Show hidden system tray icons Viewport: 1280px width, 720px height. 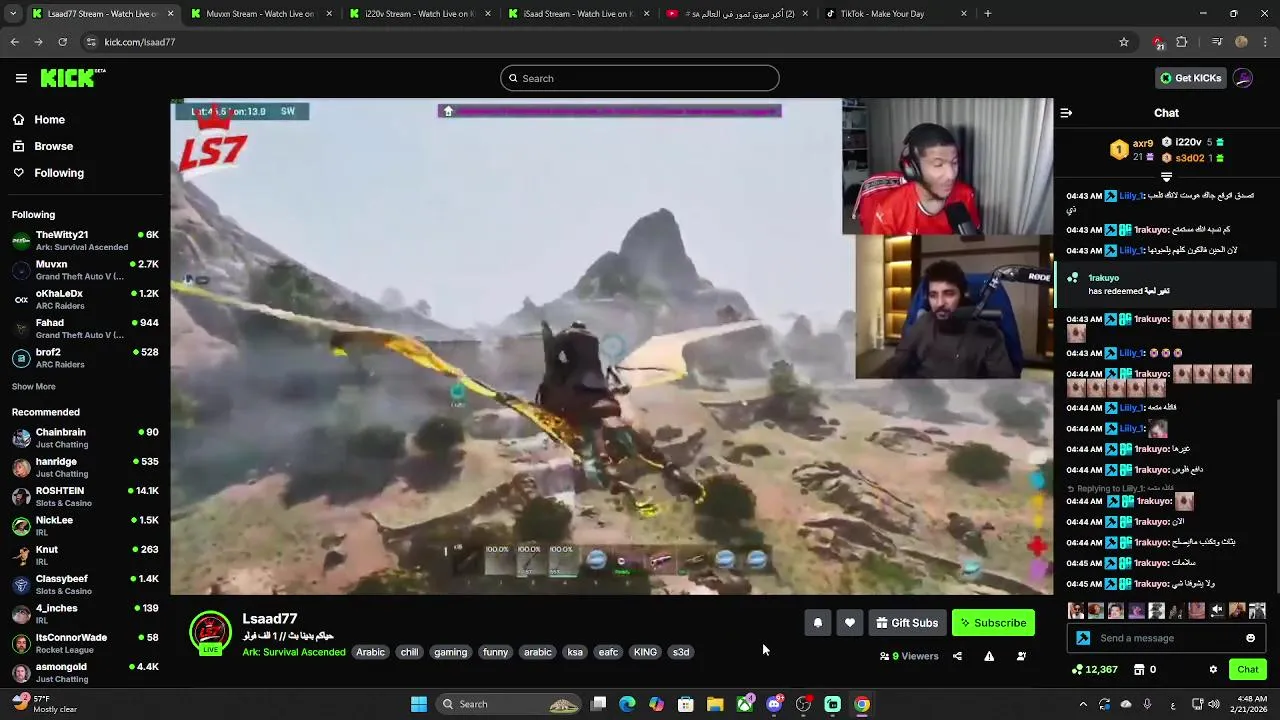pos(1083,704)
